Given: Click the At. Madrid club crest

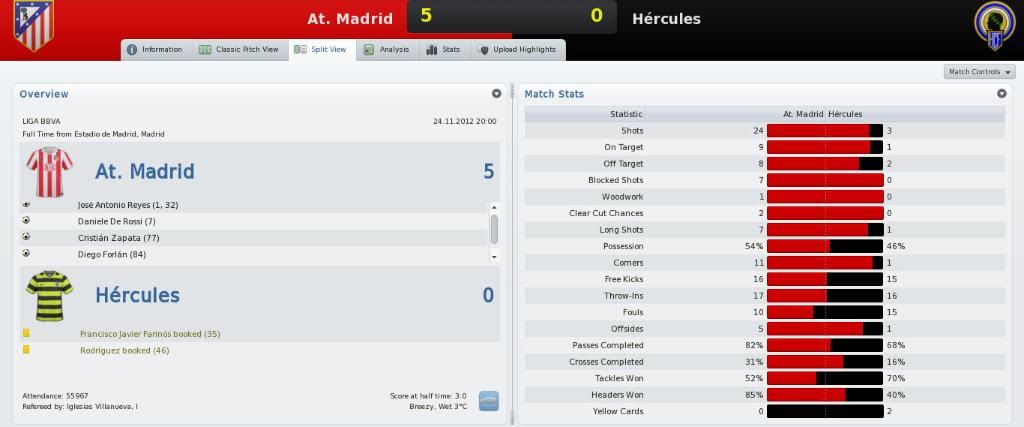Looking at the screenshot, I should click(33, 25).
